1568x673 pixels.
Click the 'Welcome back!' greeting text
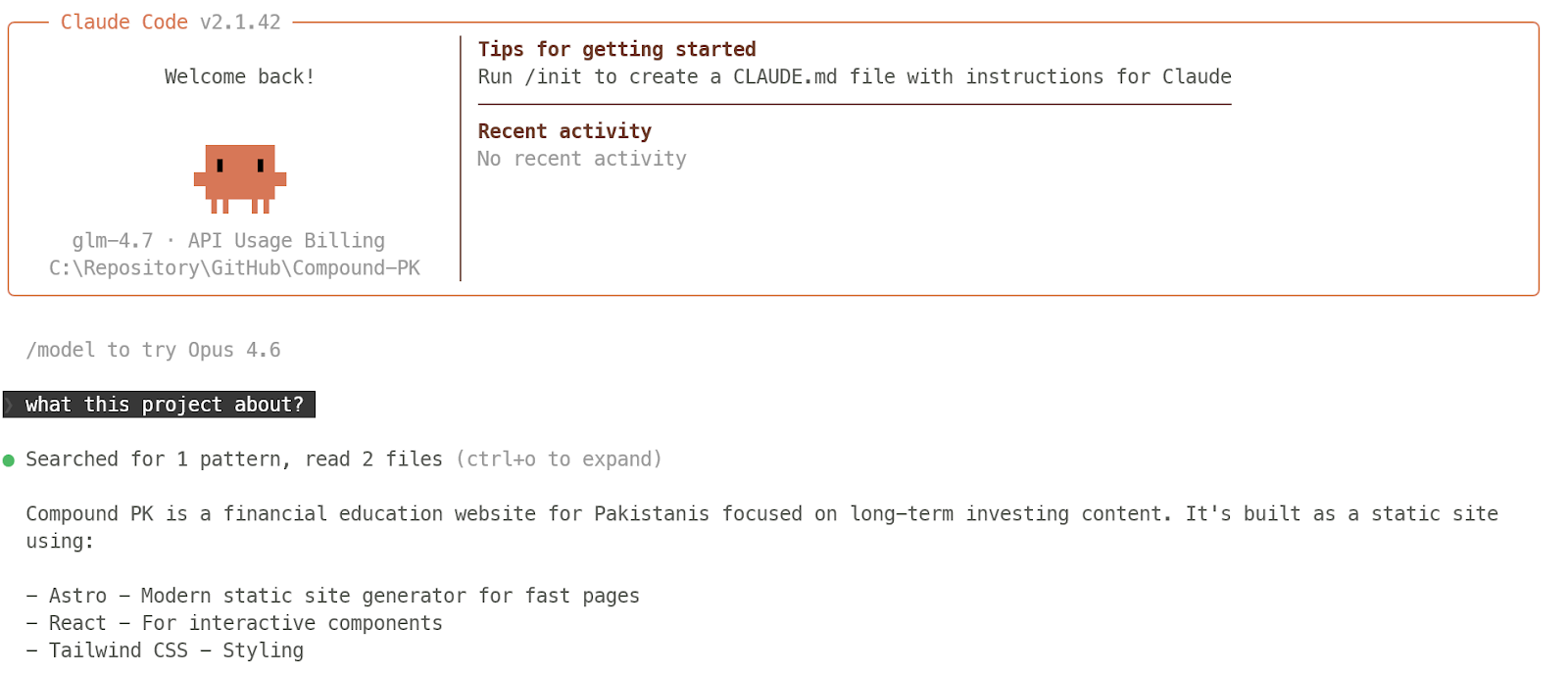pyautogui.click(x=239, y=76)
